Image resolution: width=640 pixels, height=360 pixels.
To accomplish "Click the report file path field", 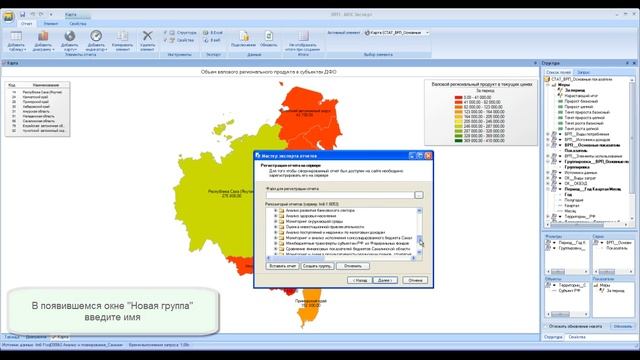I will (x=340, y=195).
